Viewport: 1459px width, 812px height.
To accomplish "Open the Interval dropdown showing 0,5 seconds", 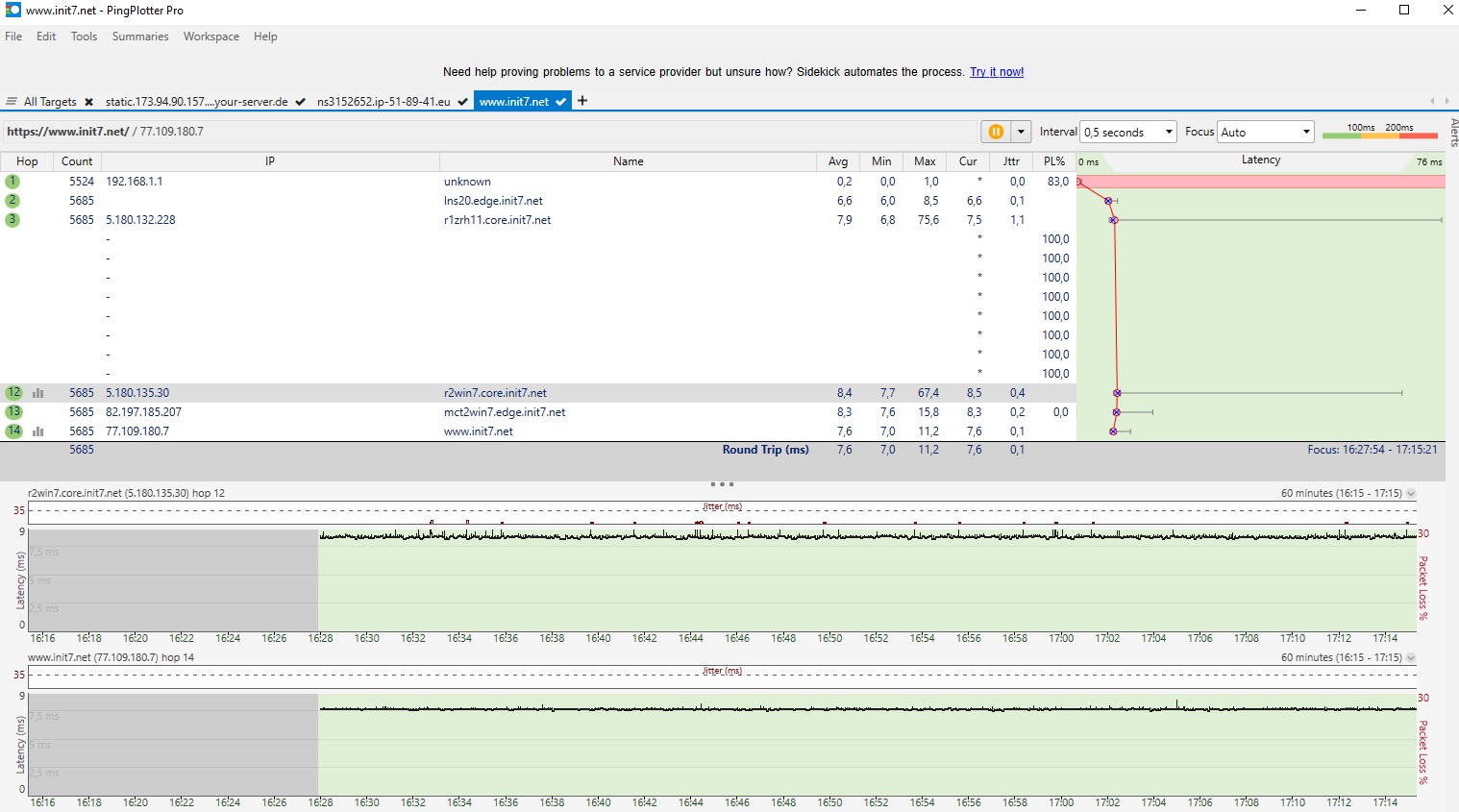I will [1128, 132].
